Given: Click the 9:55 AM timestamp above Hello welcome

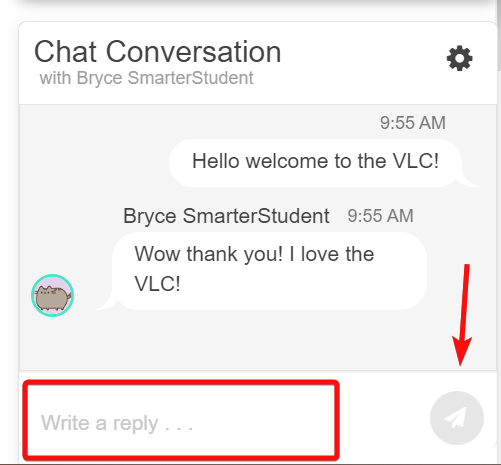Looking at the screenshot, I should point(413,123).
